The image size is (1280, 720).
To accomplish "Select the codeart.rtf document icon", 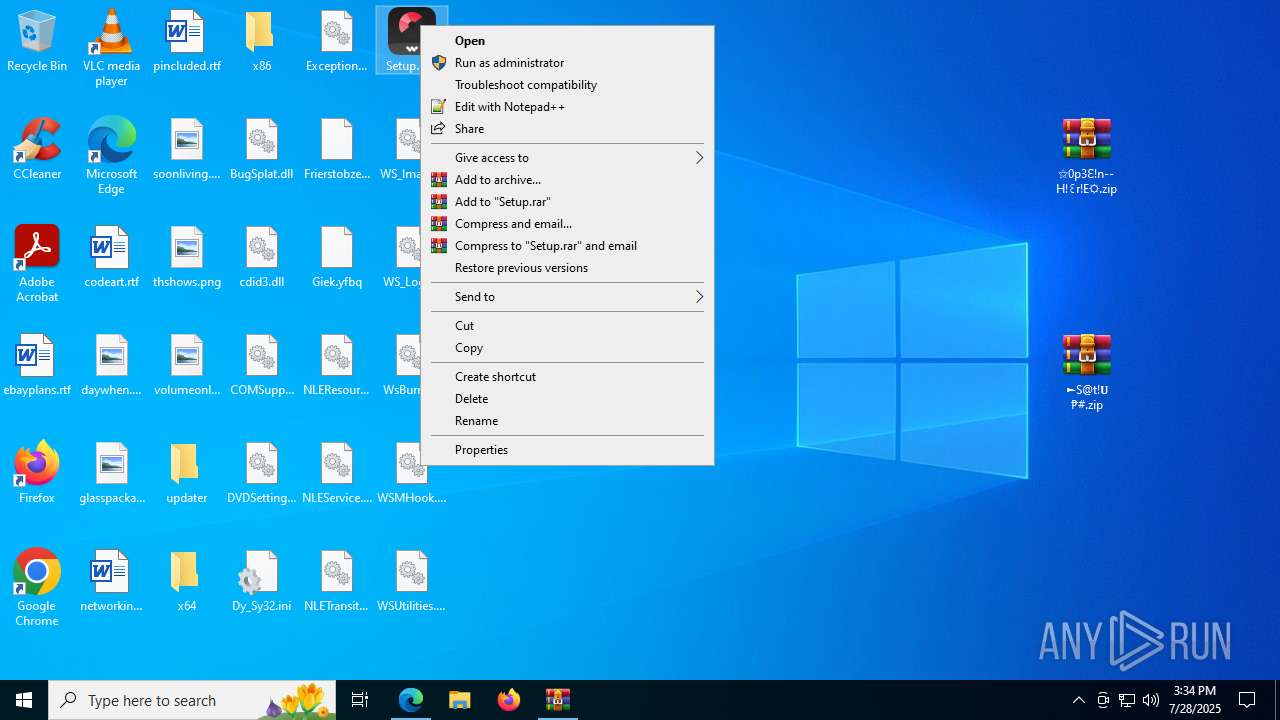I will click(x=111, y=257).
